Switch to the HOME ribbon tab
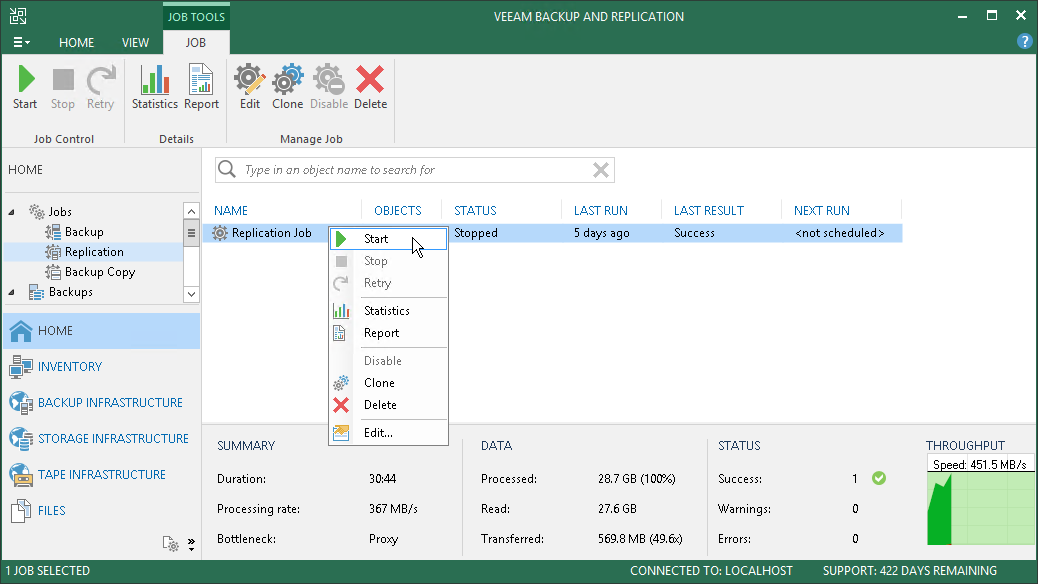The height and width of the screenshot is (584, 1038). 77,42
